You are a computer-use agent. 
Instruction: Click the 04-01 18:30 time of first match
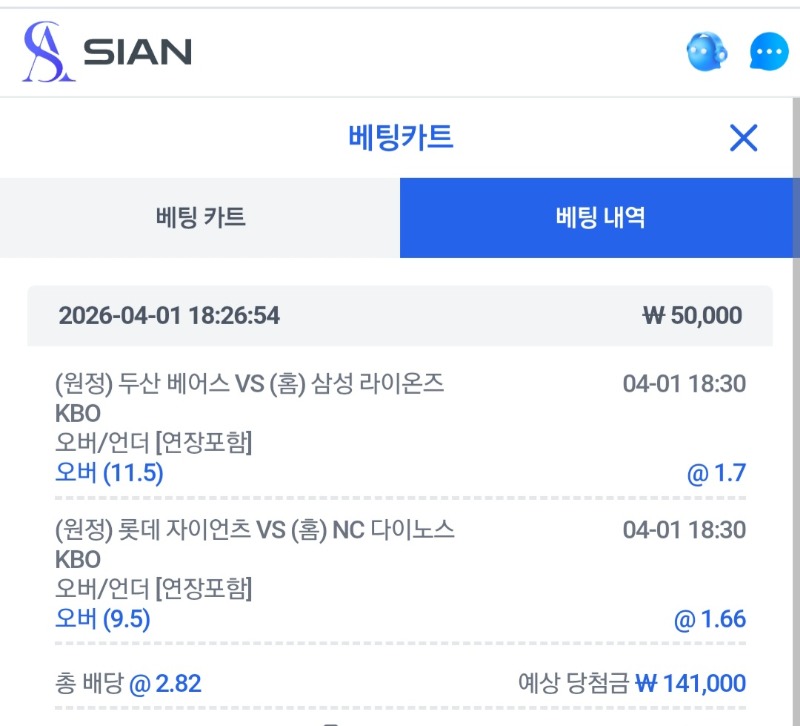point(684,383)
